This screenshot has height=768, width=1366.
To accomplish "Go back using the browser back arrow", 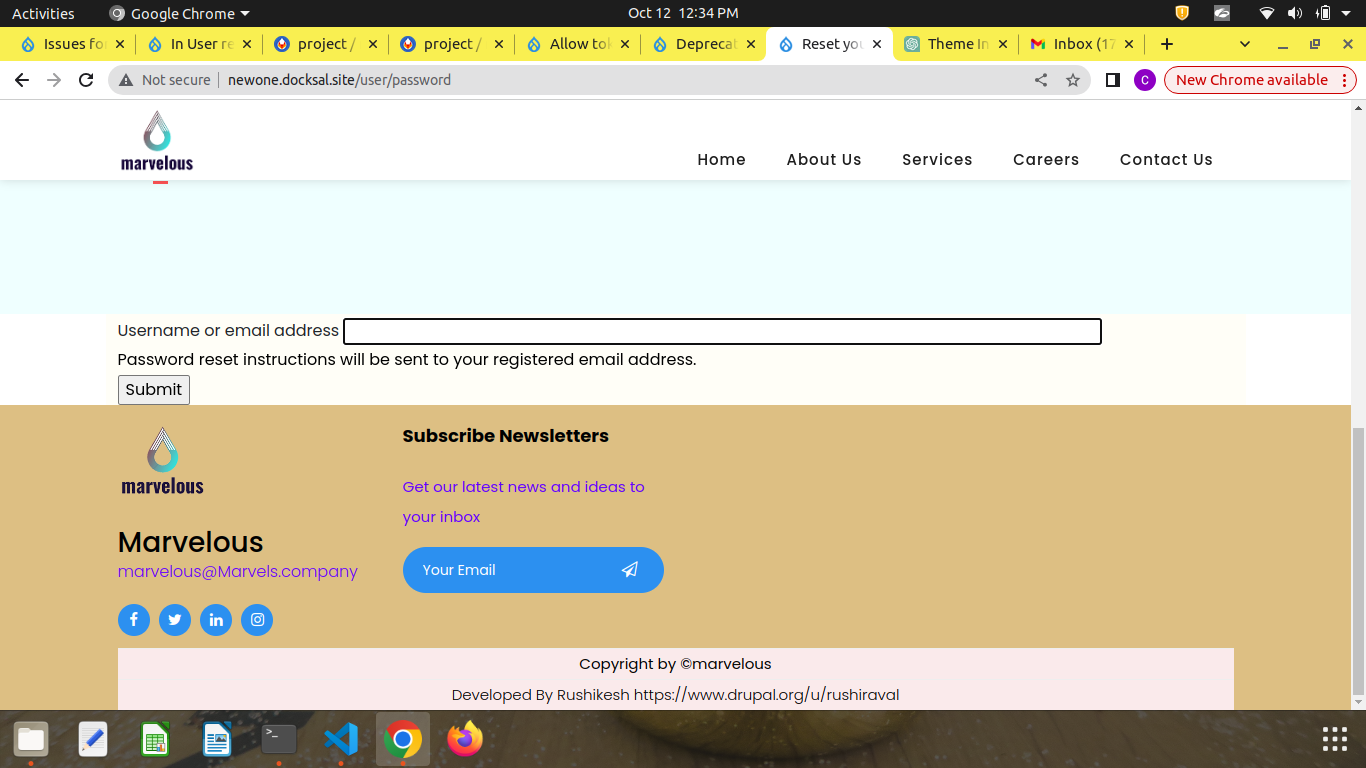I will (x=21, y=80).
